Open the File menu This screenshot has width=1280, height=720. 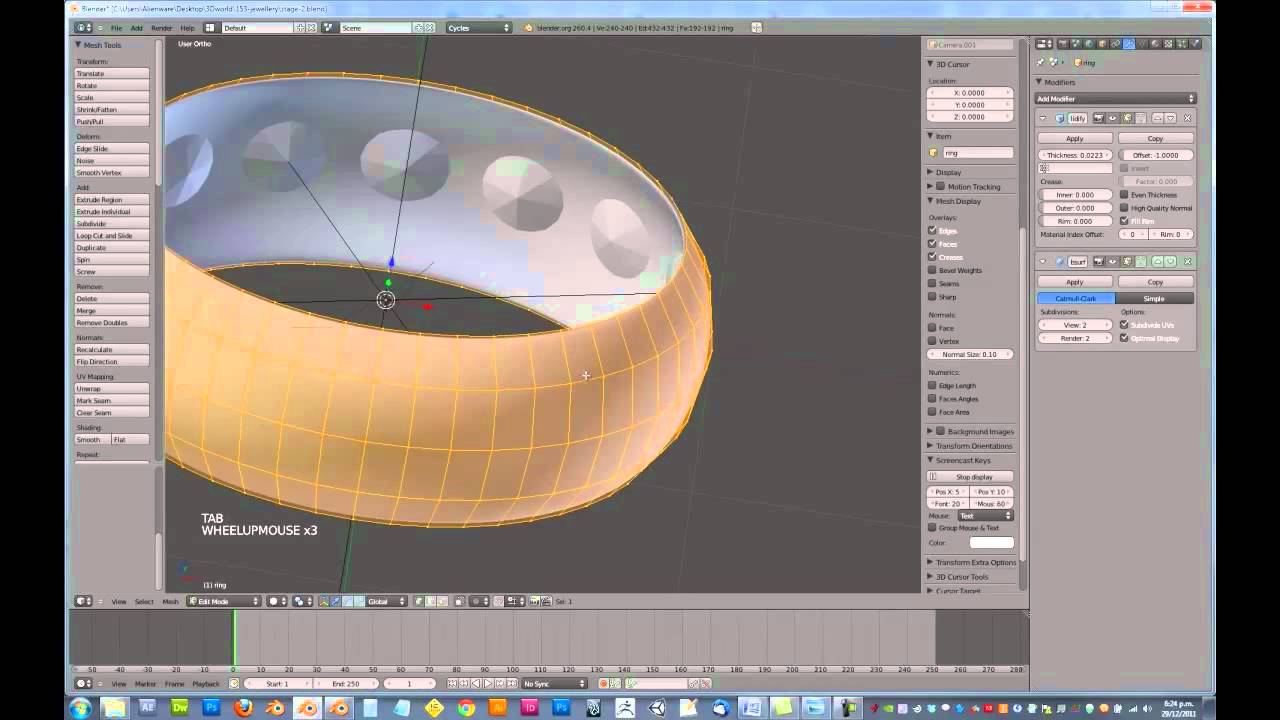point(116,28)
